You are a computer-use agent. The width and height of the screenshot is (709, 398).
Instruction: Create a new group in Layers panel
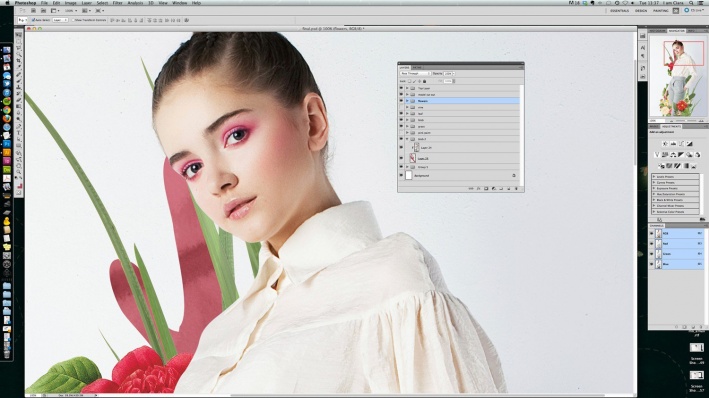coord(501,189)
